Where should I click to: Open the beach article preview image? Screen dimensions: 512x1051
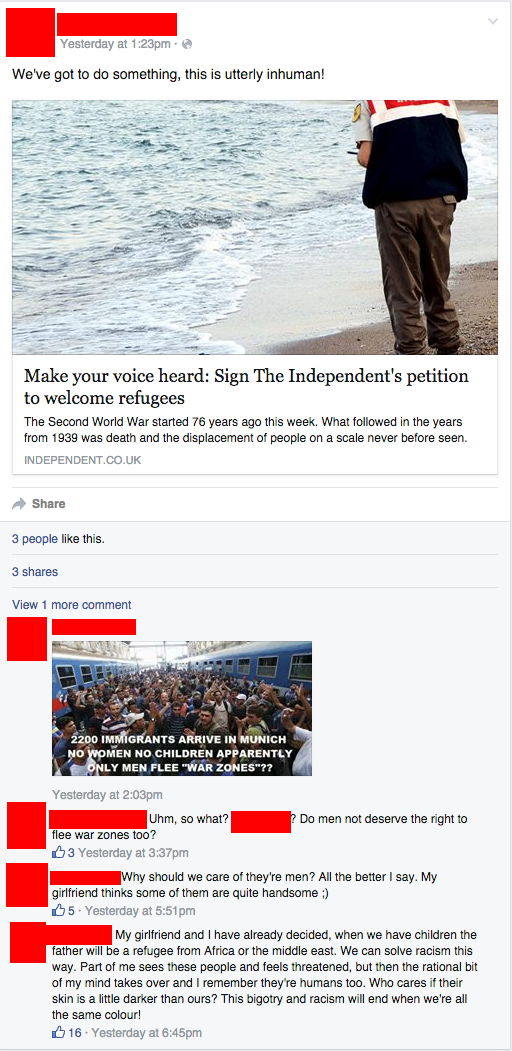click(x=255, y=227)
